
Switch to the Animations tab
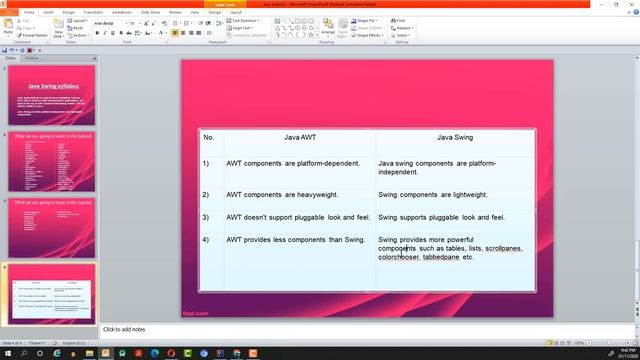point(122,12)
